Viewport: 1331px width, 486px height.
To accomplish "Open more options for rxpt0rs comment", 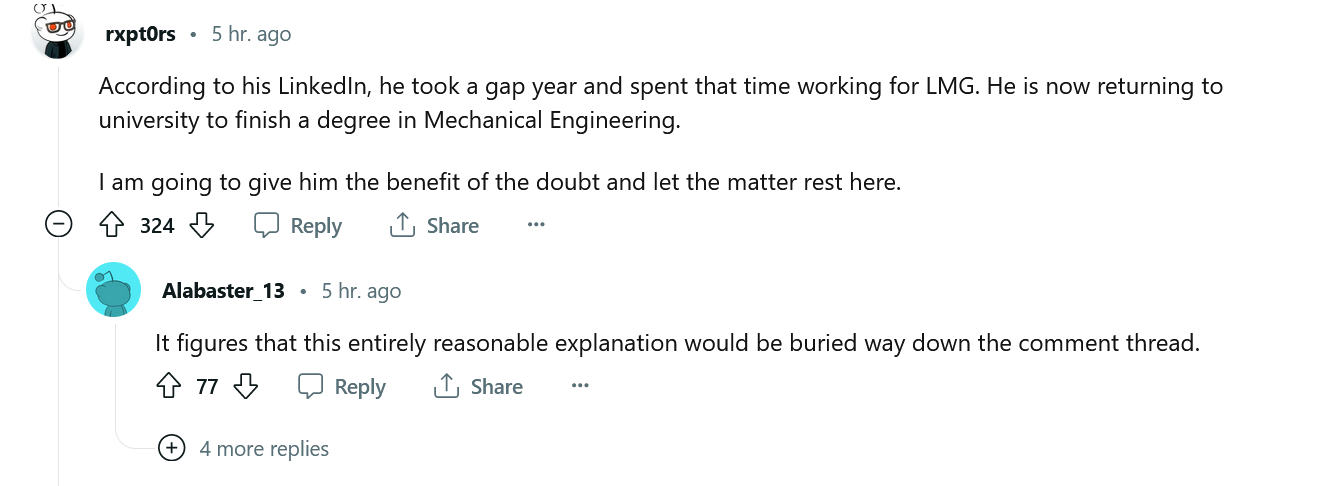I will pyautogui.click(x=536, y=225).
